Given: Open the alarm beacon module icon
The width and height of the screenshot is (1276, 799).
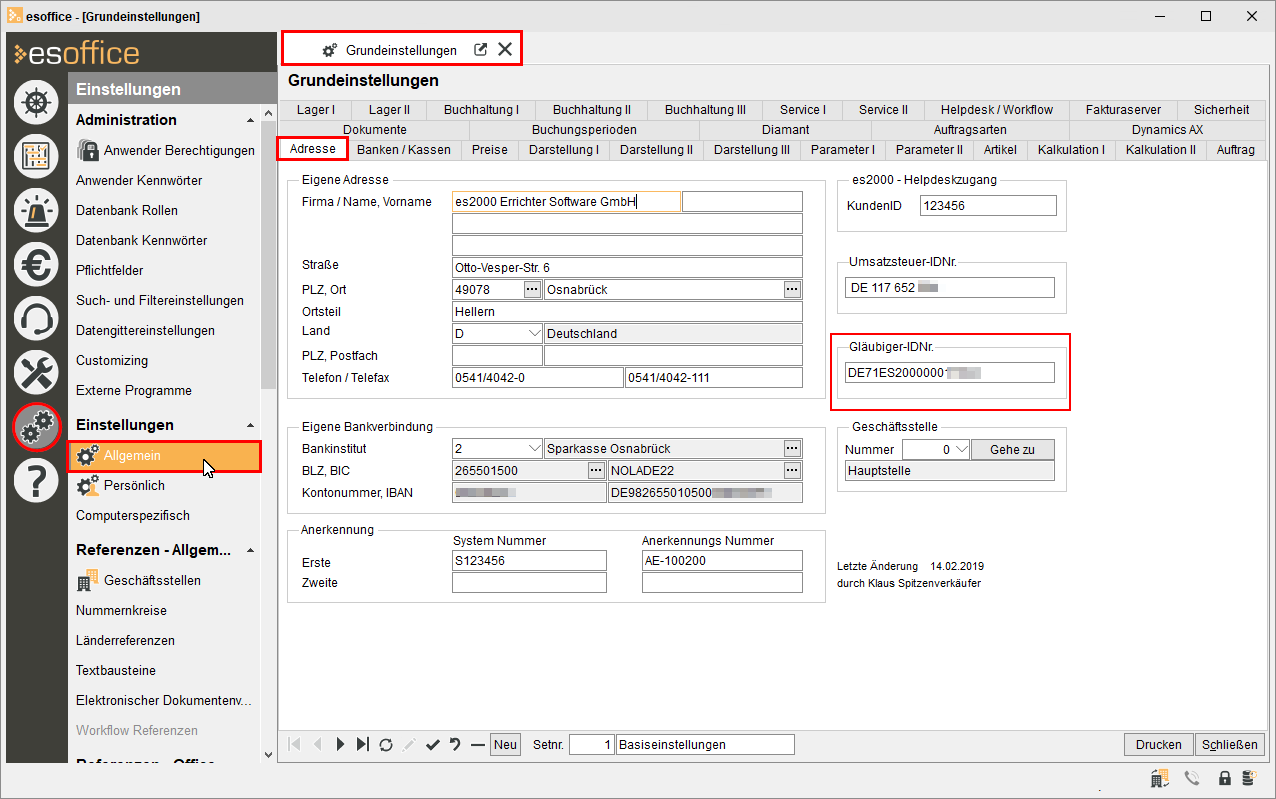Looking at the screenshot, I should click(36, 210).
